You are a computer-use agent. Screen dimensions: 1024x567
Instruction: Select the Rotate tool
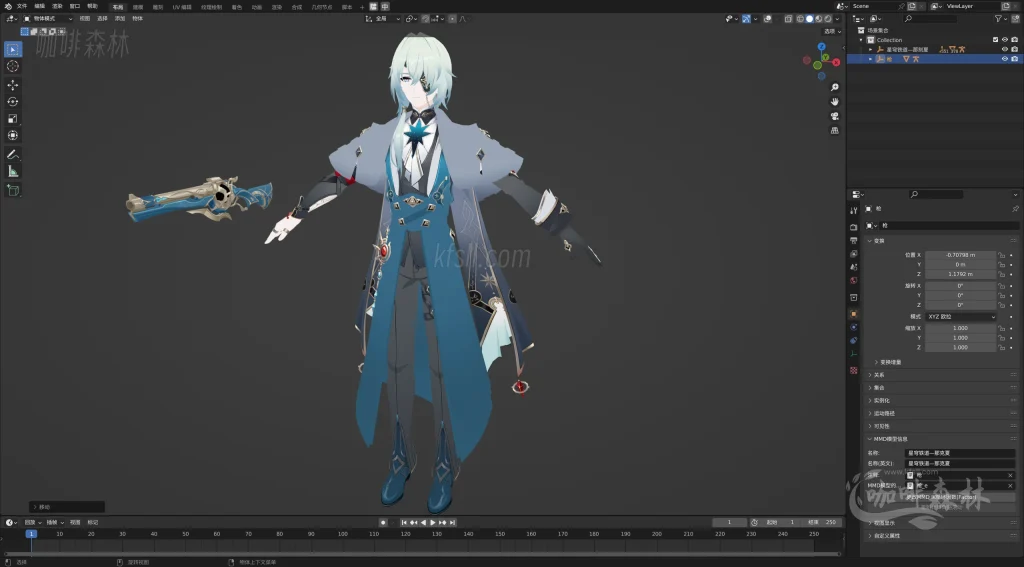[12, 101]
